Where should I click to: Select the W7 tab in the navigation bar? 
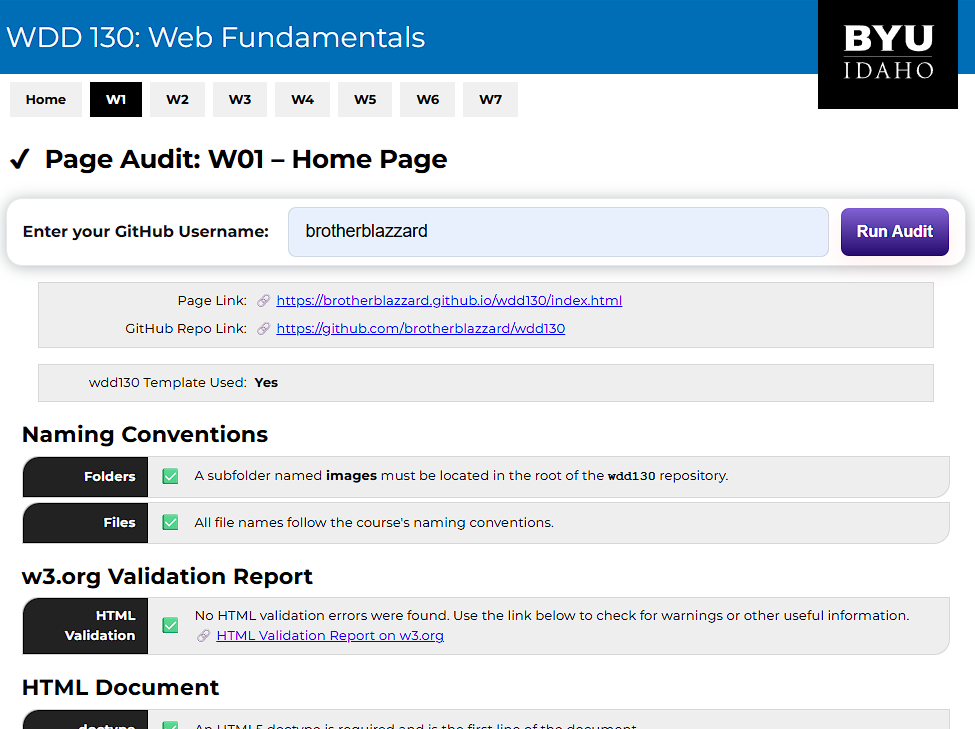pyautogui.click(x=490, y=99)
